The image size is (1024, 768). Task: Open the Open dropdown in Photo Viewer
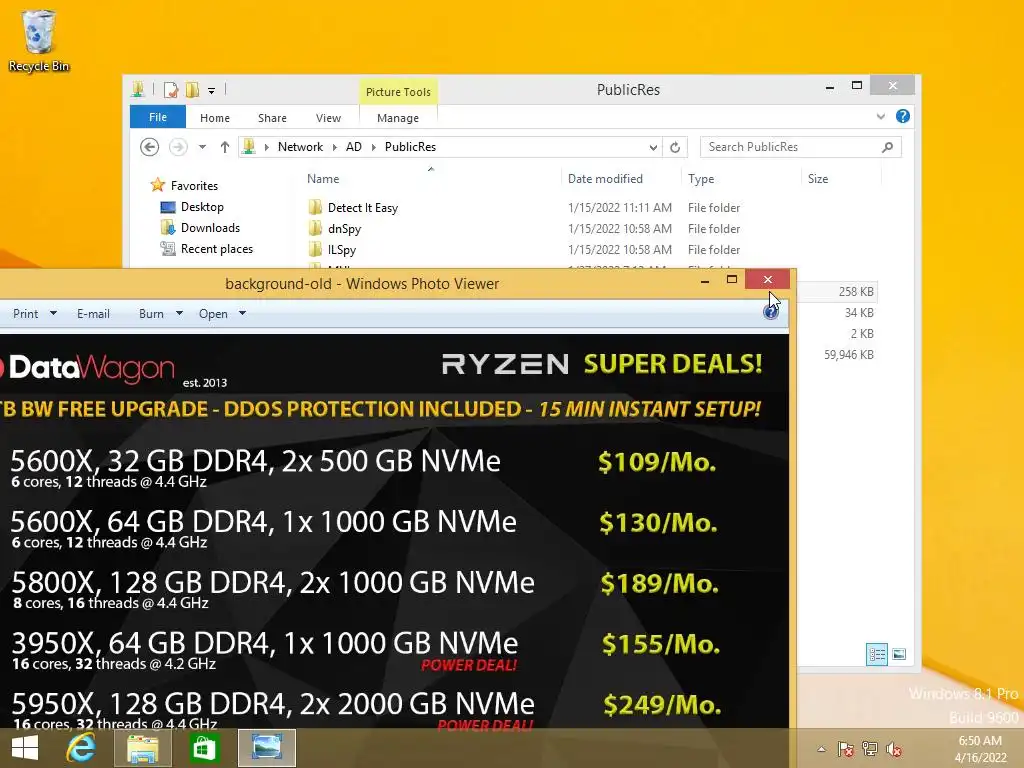pyautogui.click(x=242, y=313)
